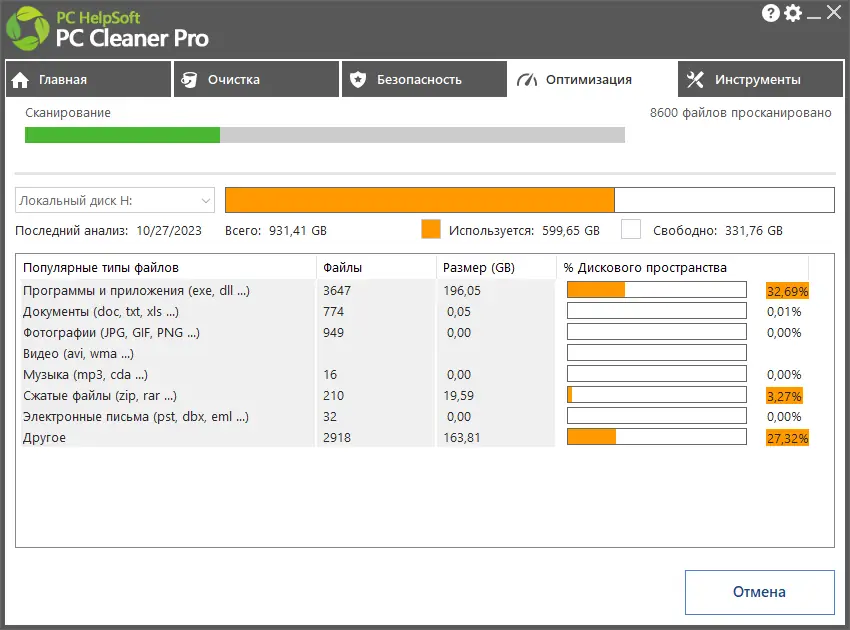Click the 2918 files count
The width and height of the screenshot is (850, 630).
coord(337,438)
